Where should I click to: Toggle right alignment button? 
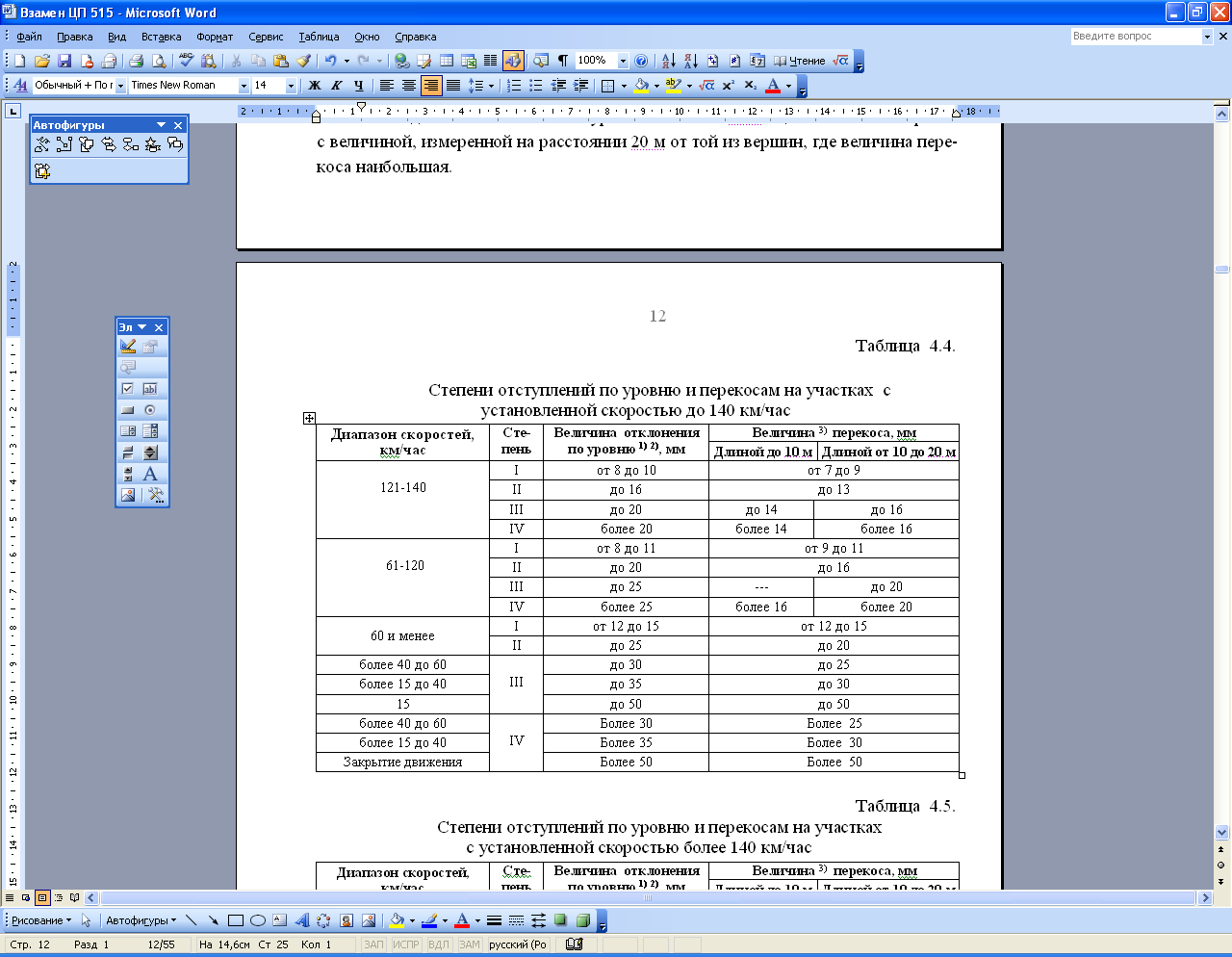tap(431, 86)
